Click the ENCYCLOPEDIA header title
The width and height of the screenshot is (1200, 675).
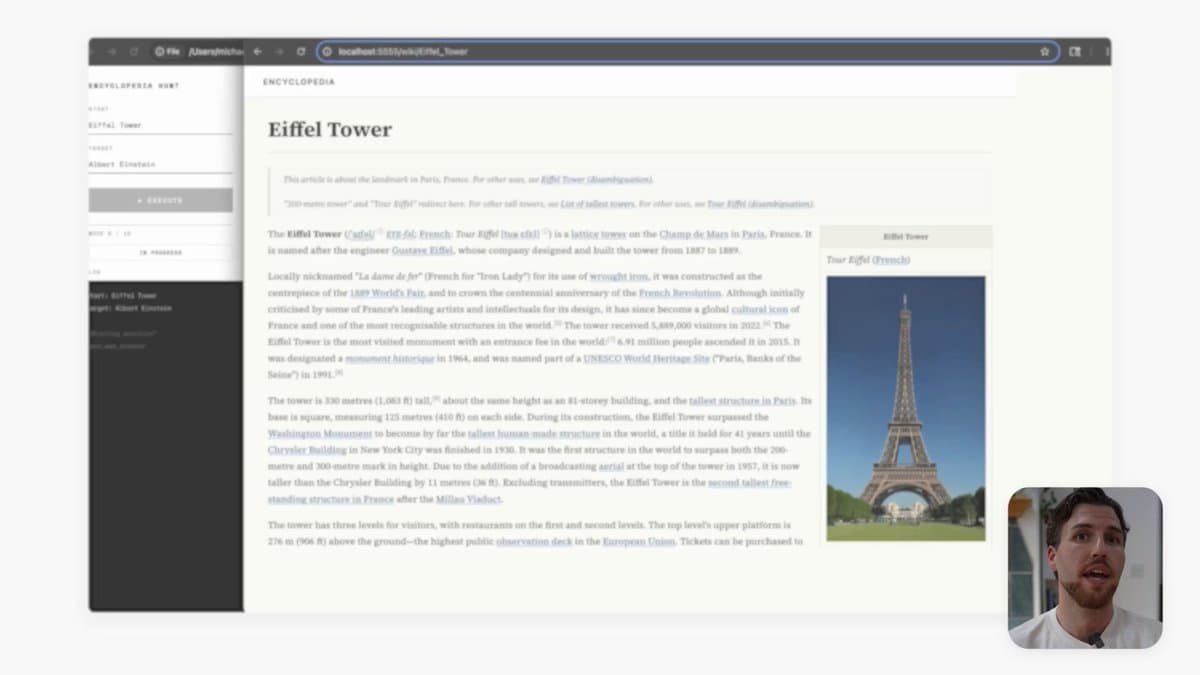pyautogui.click(x=299, y=82)
